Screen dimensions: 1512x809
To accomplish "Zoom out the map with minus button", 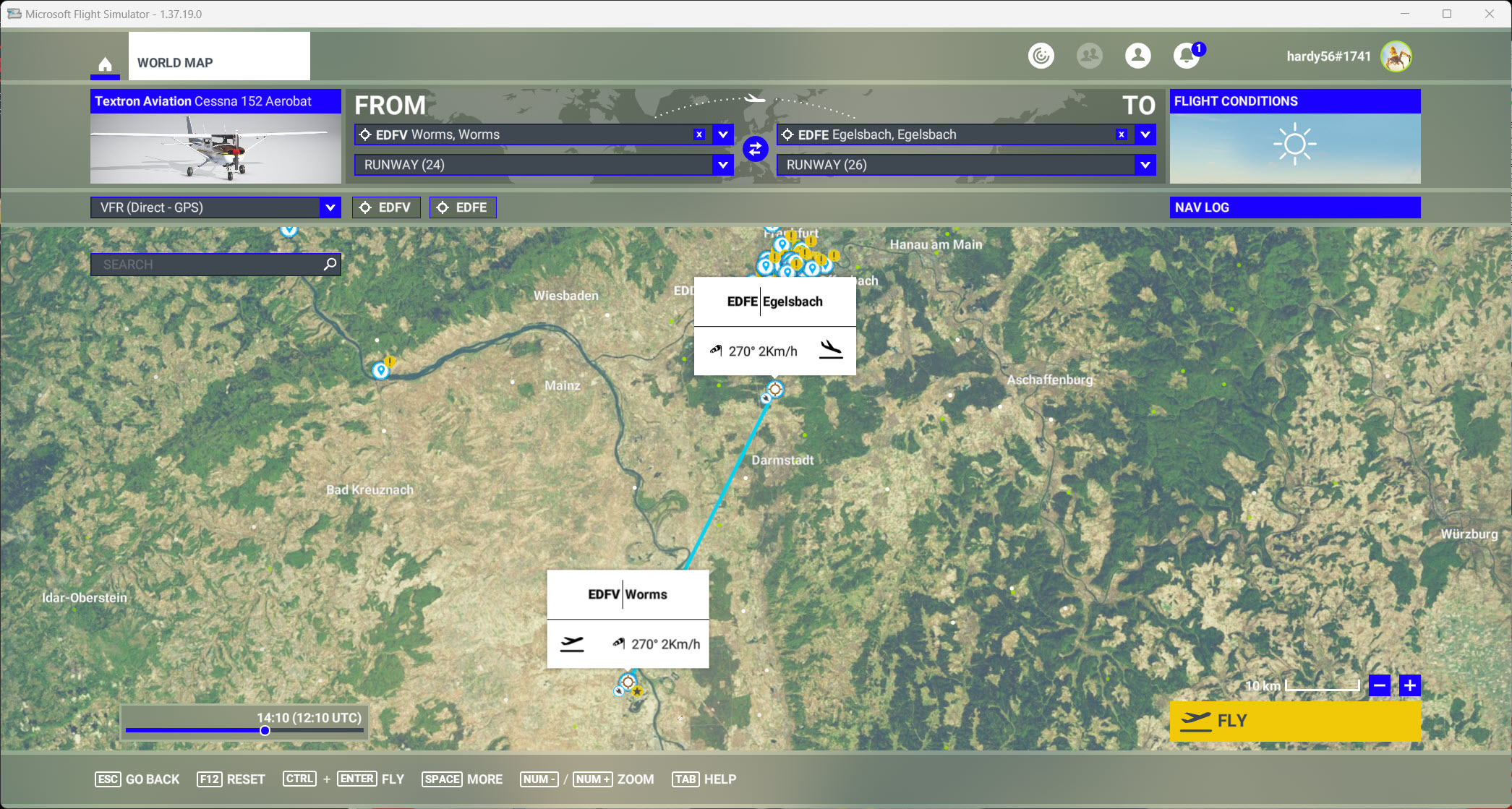I will tap(1380, 685).
